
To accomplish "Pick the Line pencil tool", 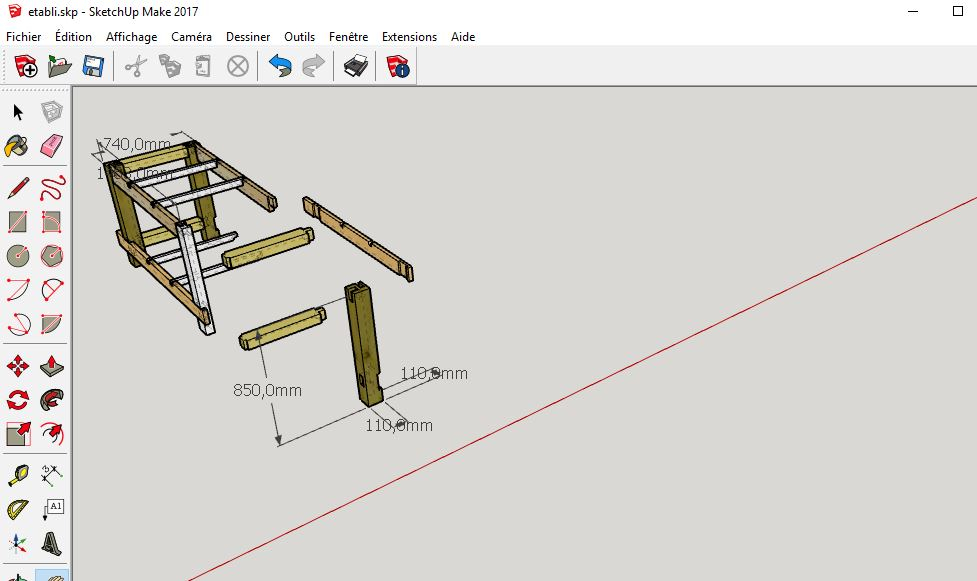I will click(18, 187).
